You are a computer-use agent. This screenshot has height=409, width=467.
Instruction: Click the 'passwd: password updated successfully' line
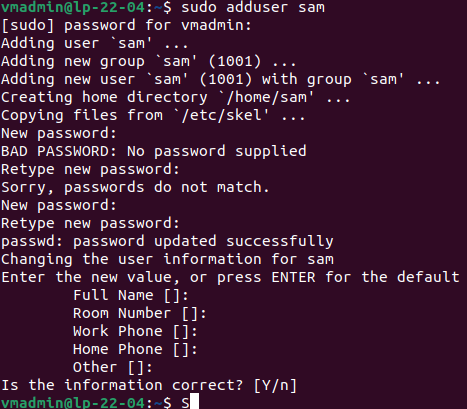coord(167,241)
